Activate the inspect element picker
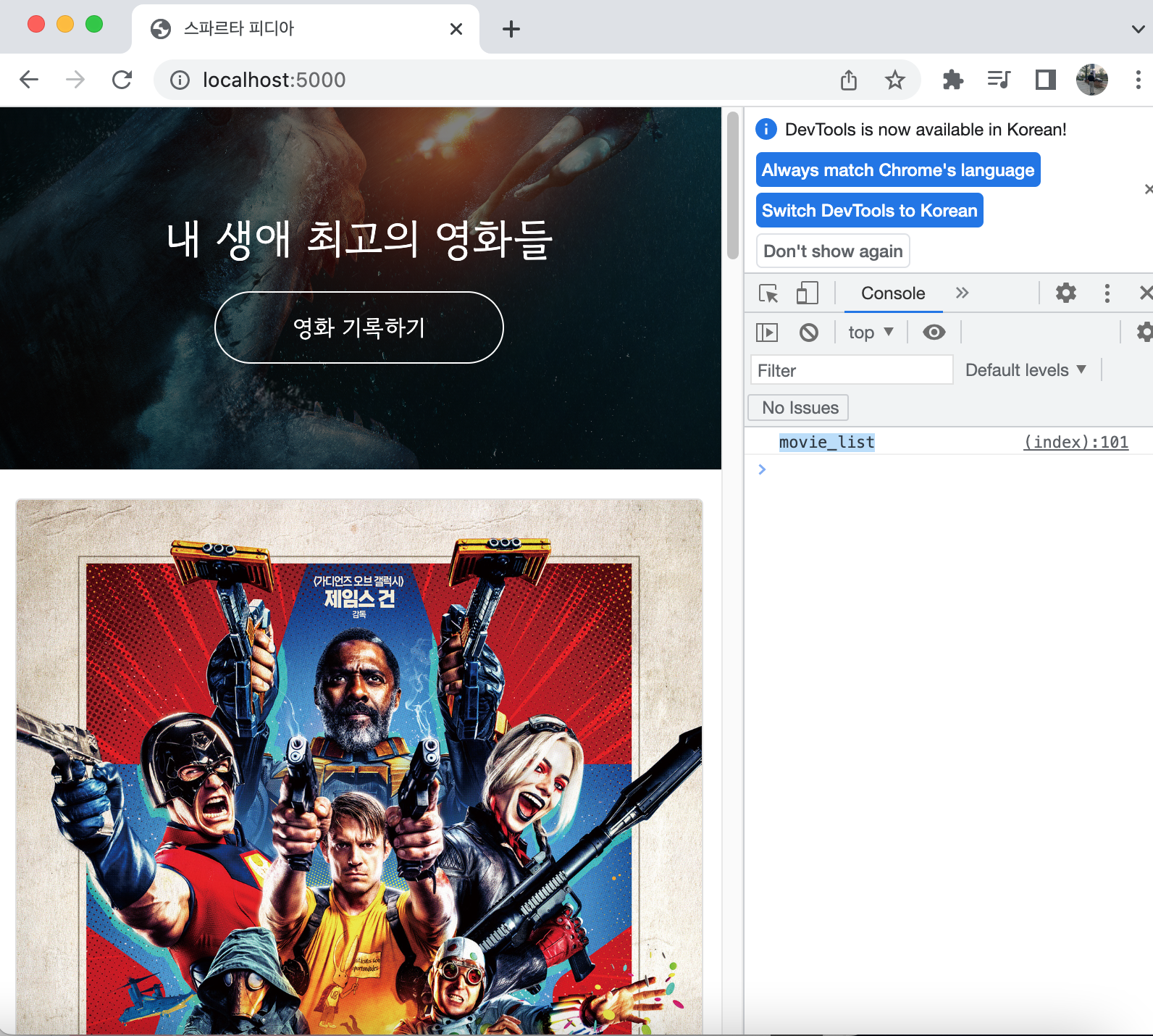Viewport: 1153px width, 1036px height. point(768,293)
